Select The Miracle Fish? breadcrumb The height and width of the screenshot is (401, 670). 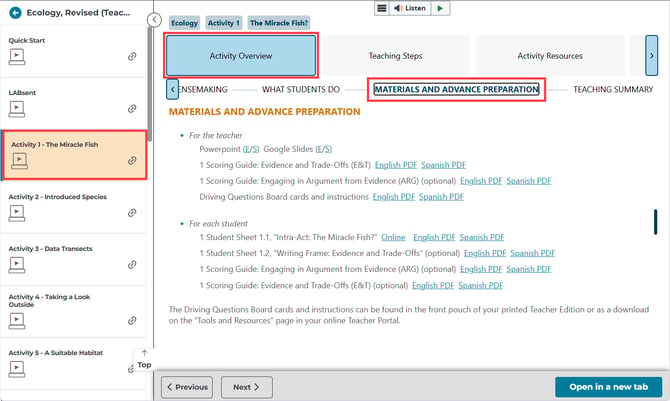279,23
